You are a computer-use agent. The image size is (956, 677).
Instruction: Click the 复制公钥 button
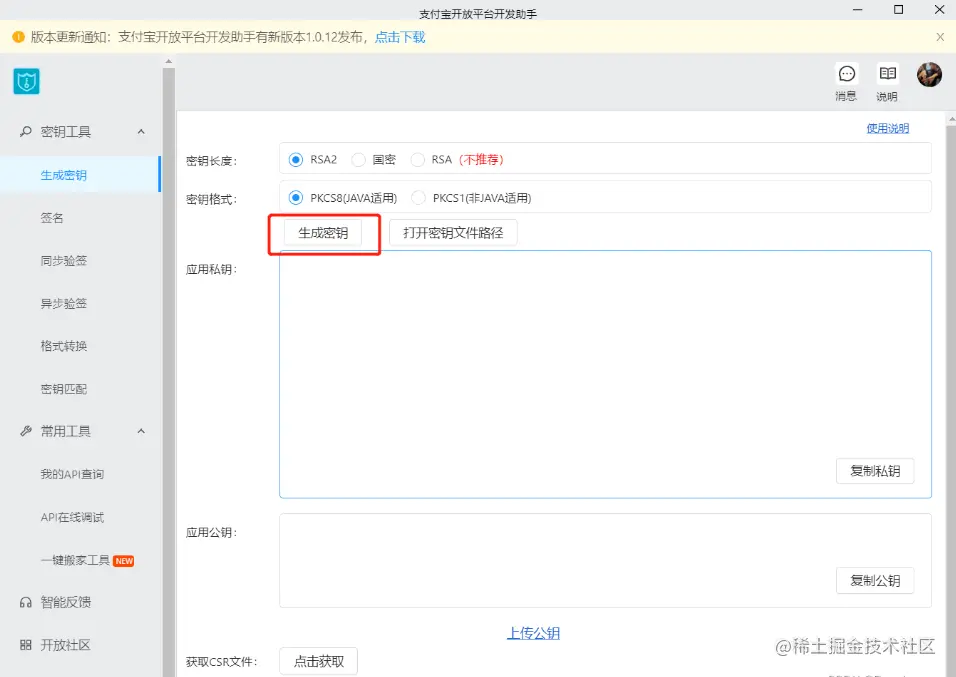[875, 581]
